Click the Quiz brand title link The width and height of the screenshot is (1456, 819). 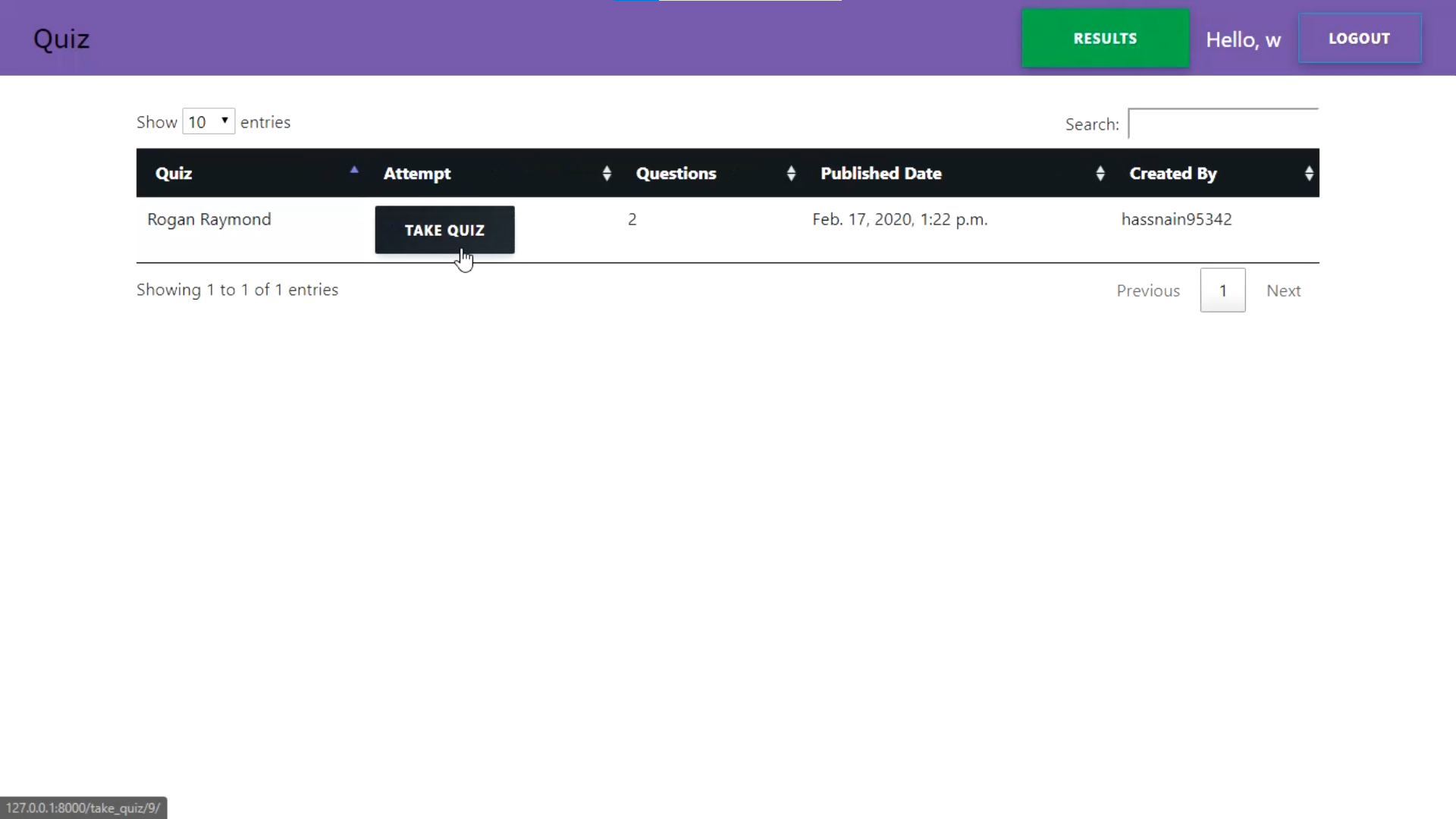coord(61,39)
